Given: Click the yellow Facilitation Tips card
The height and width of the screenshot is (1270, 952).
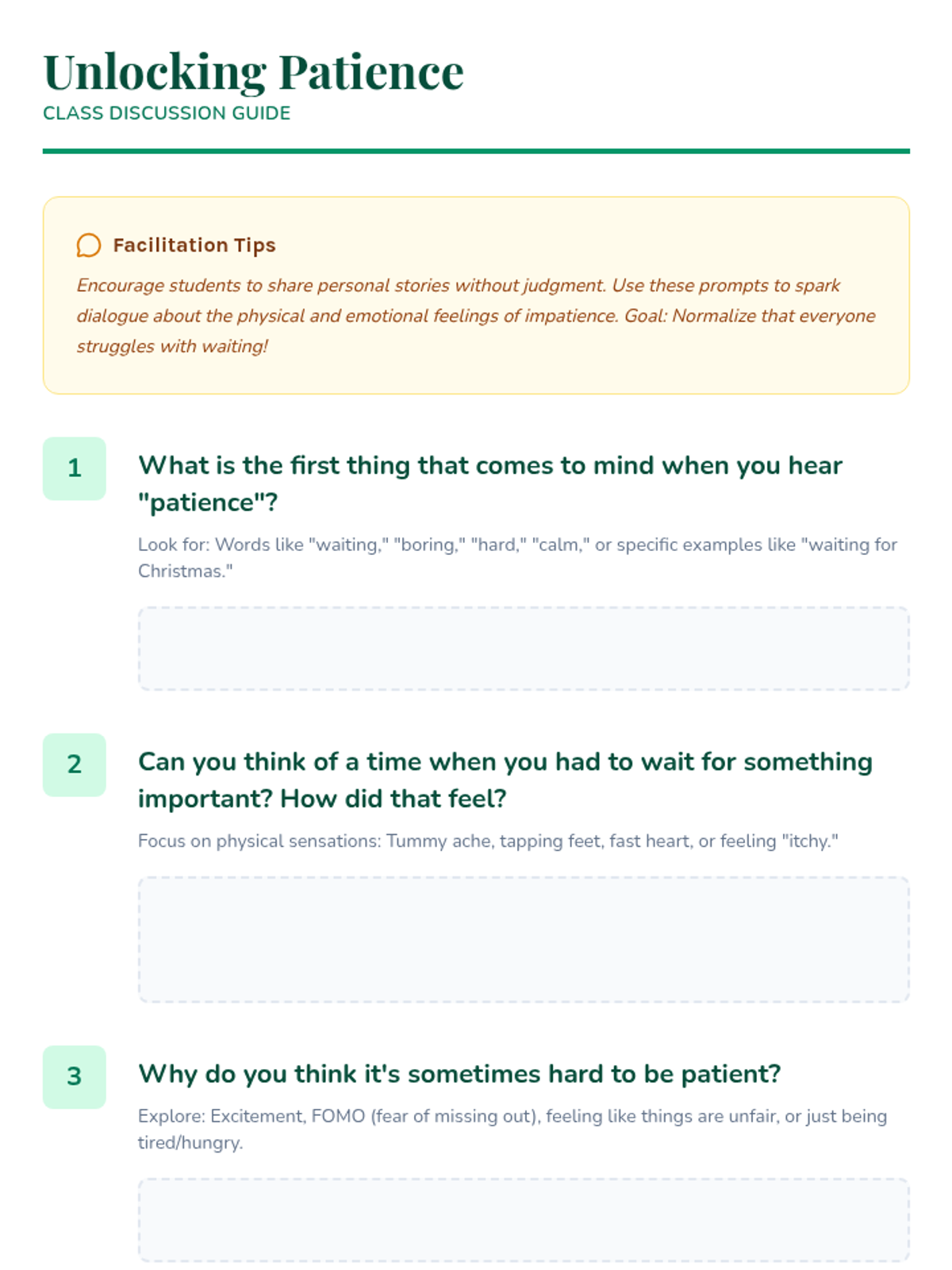Looking at the screenshot, I should coord(476,295).
